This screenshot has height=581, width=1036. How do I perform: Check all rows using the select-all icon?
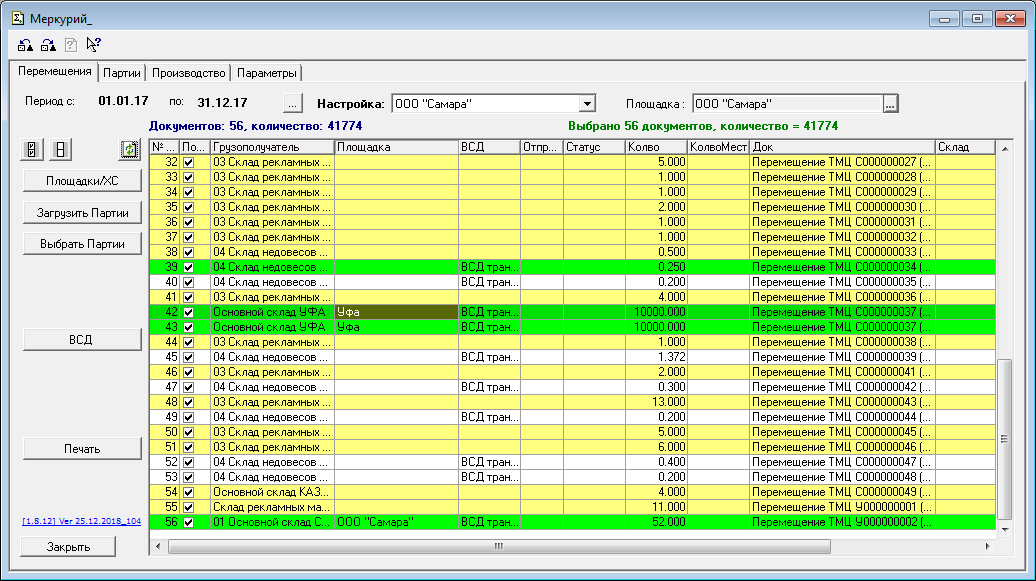coord(32,149)
